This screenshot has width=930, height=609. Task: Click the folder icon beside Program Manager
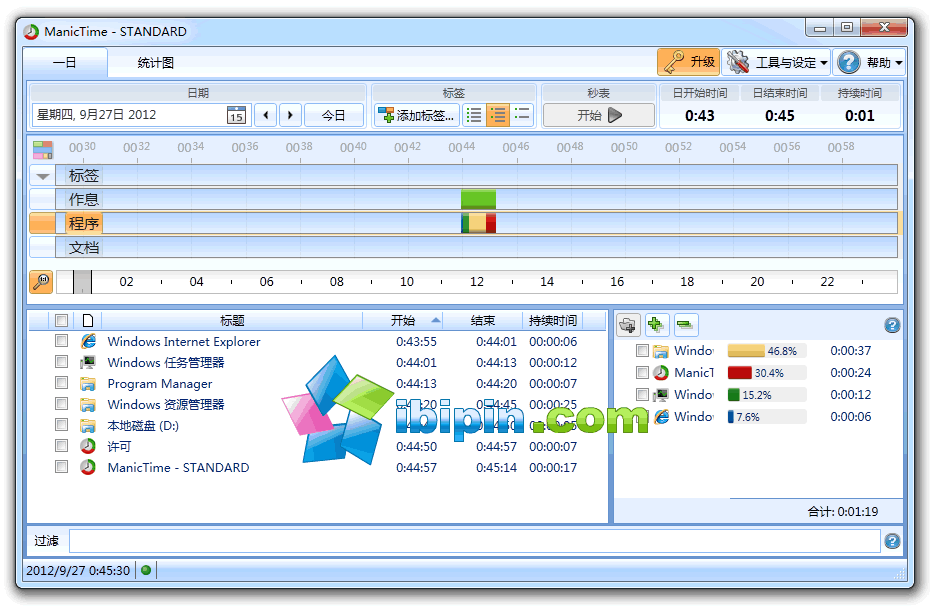(88, 384)
